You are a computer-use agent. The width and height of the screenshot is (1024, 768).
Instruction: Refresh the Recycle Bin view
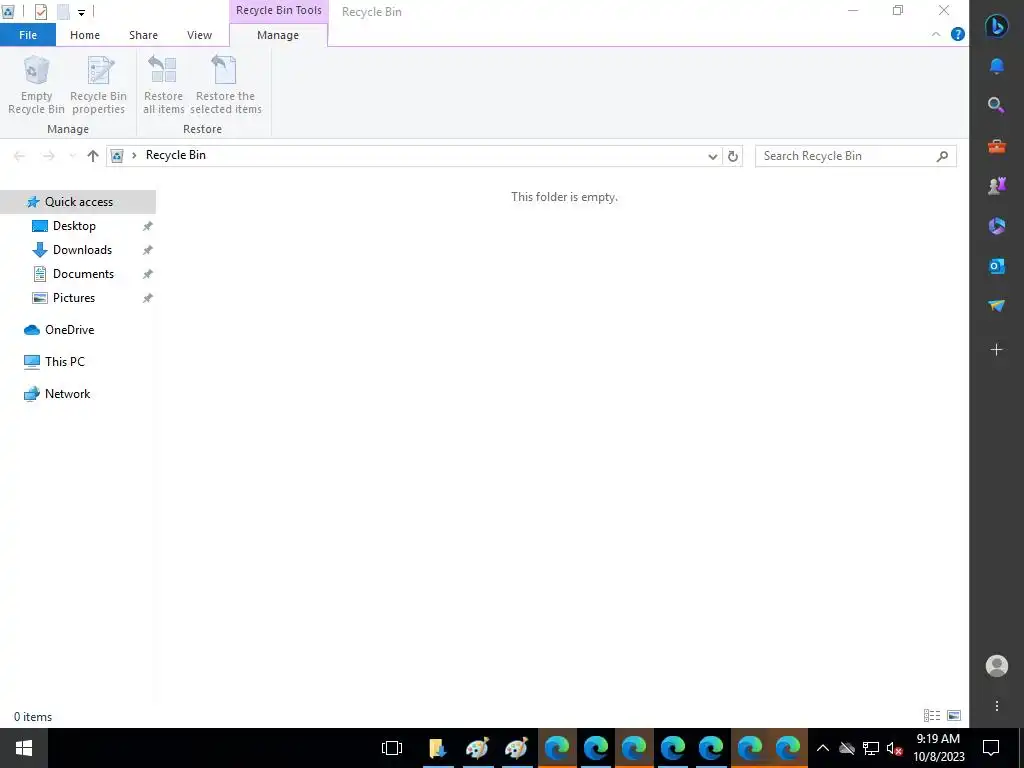[733, 156]
